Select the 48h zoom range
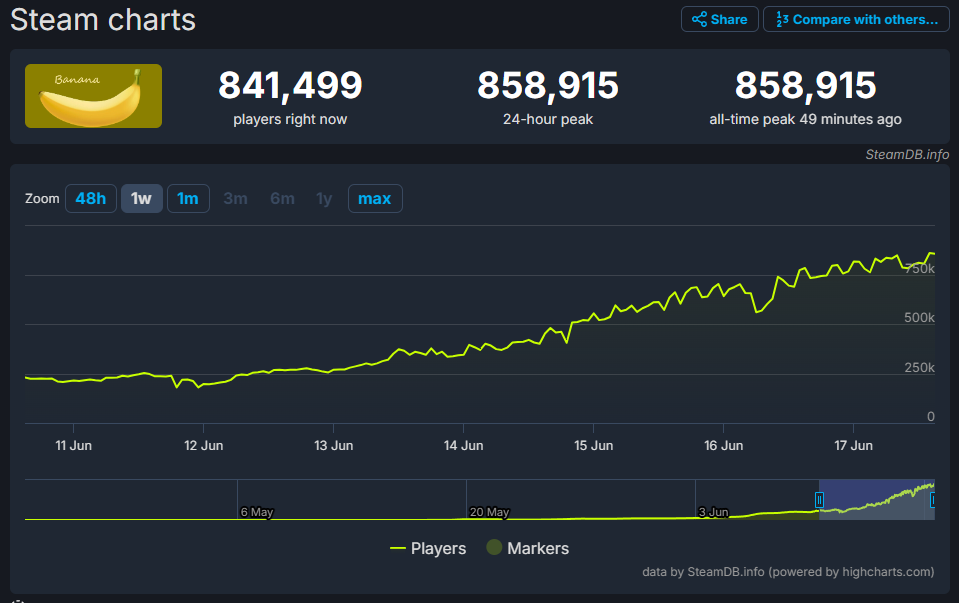Viewport: 959px width, 603px height. [91, 199]
